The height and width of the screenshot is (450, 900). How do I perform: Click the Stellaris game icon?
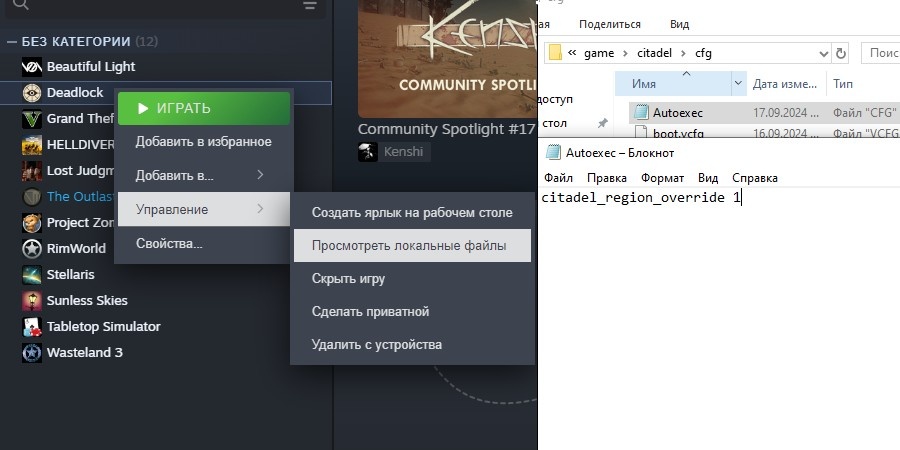click(x=32, y=274)
